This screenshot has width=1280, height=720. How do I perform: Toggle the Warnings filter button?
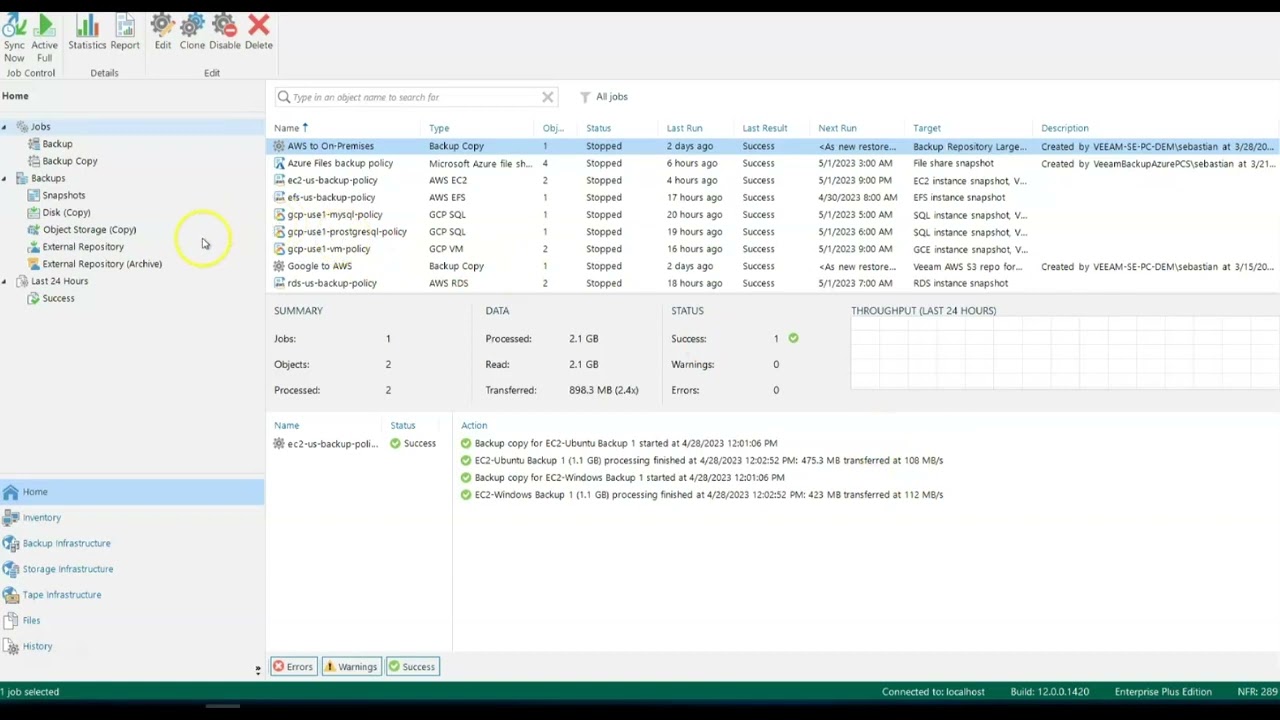351,667
